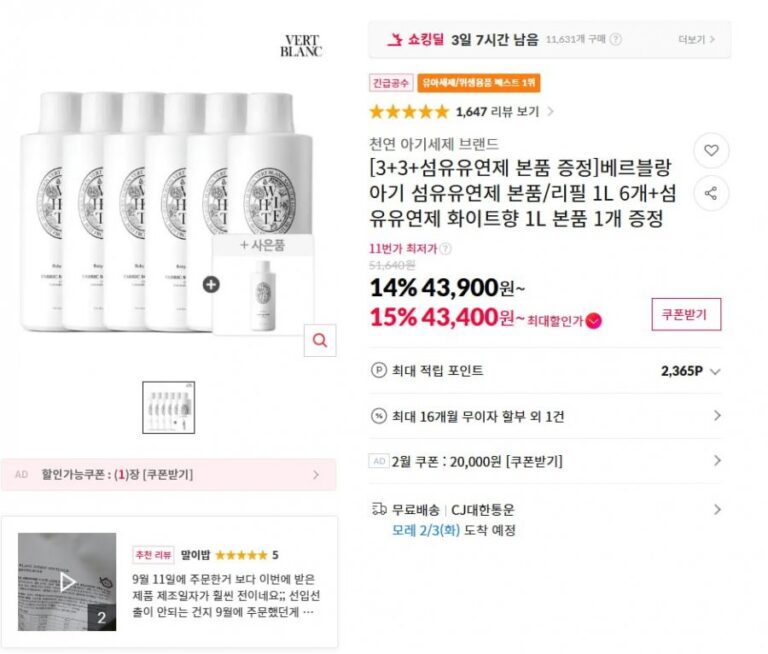This screenshot has width=768, height=654.
Task: Open the 2월 쿠폰 row chevron
Action: tap(716, 461)
